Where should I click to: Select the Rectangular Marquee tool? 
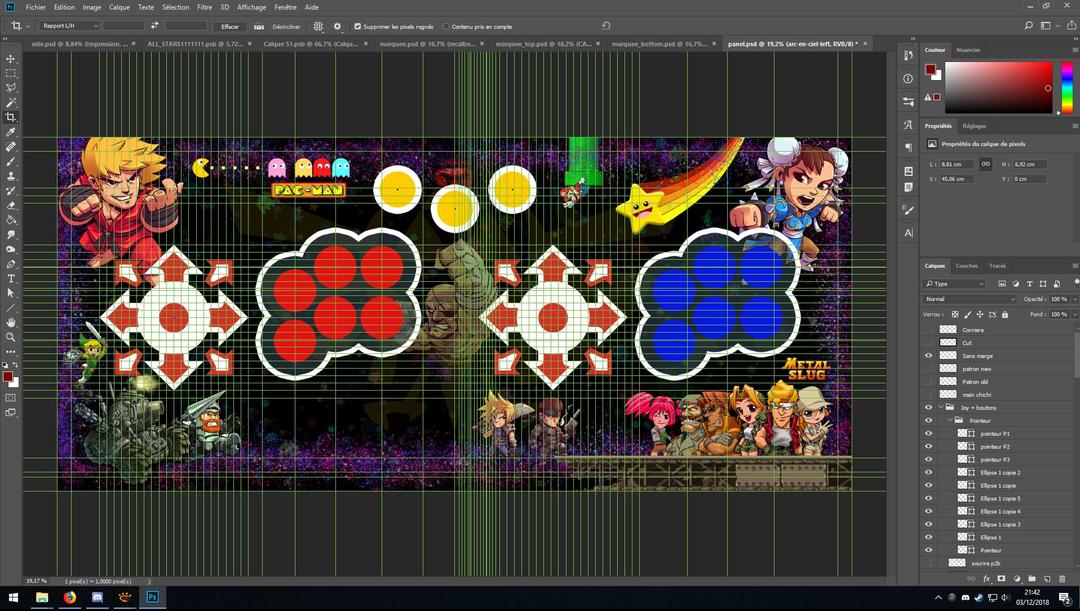coord(11,73)
